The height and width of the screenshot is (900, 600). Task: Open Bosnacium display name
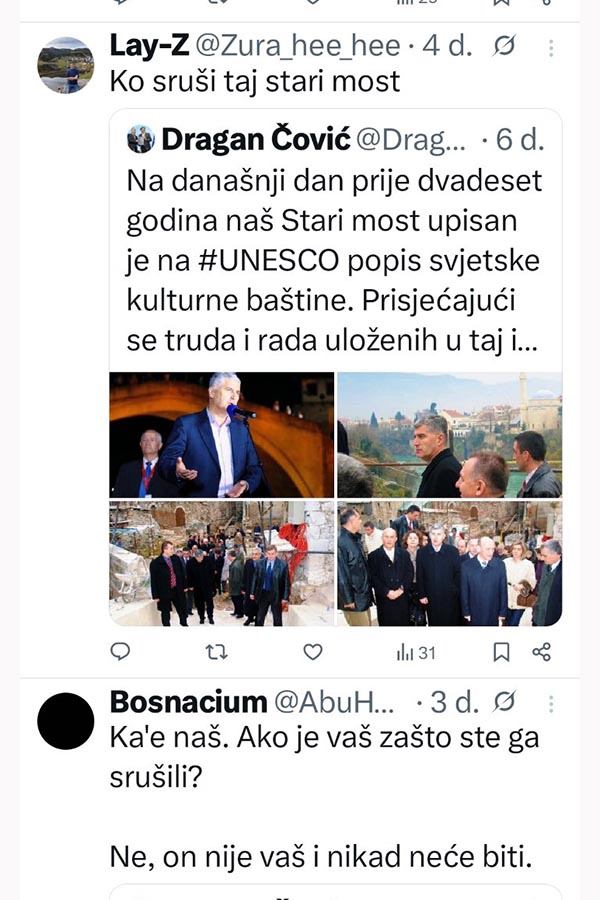pyautogui.click(x=188, y=702)
